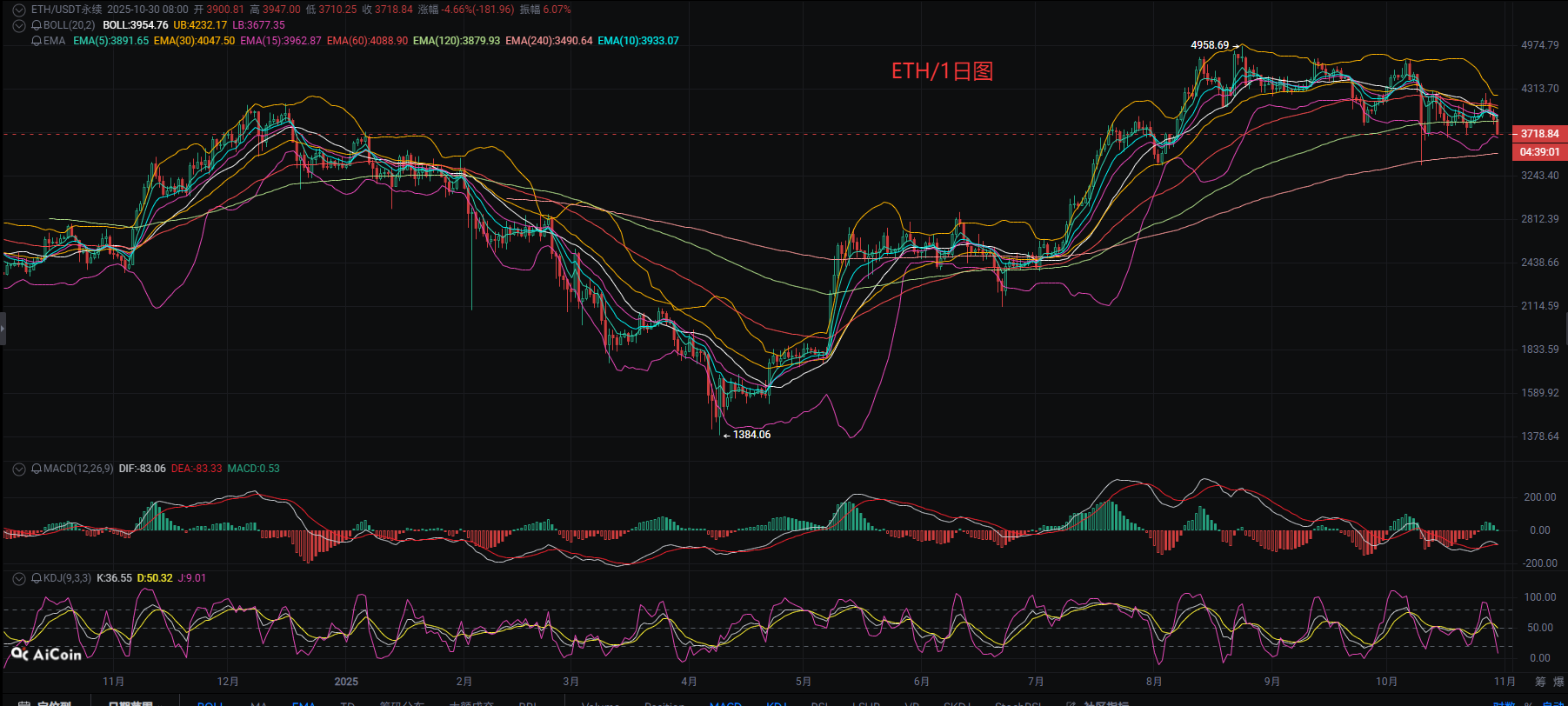Set alert with KDJ bell icon
Image resolution: width=1568 pixels, height=706 pixels.
tap(37, 578)
